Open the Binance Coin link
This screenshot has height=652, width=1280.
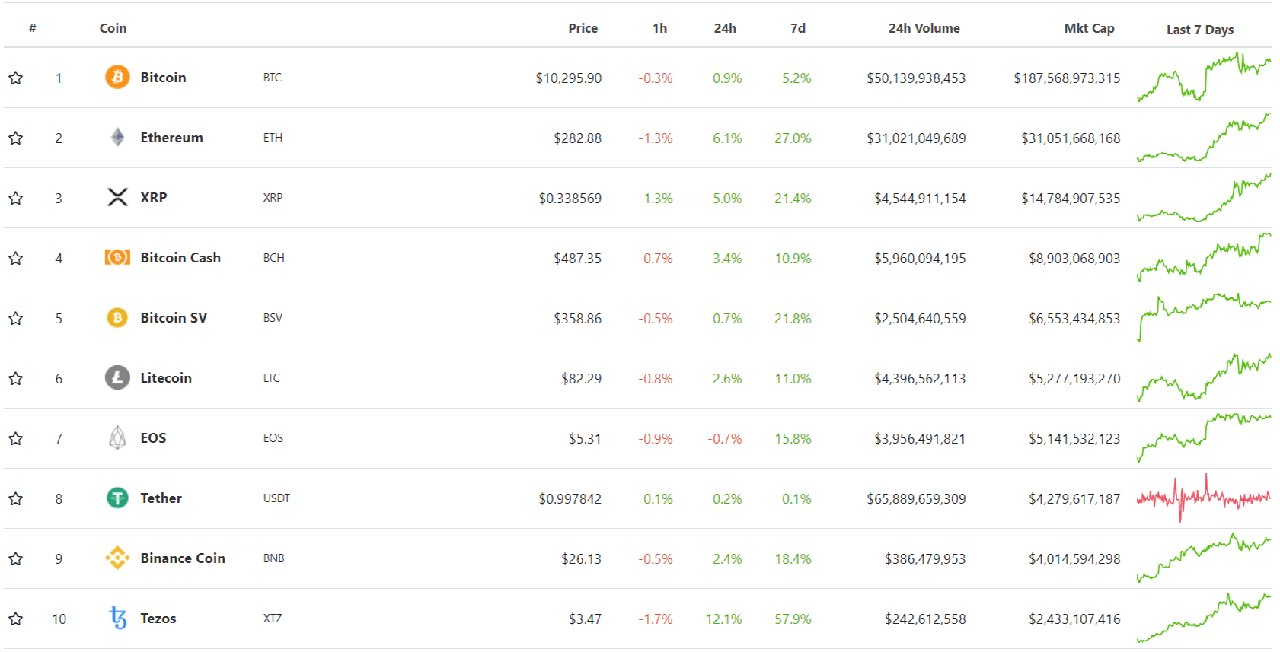pos(183,558)
